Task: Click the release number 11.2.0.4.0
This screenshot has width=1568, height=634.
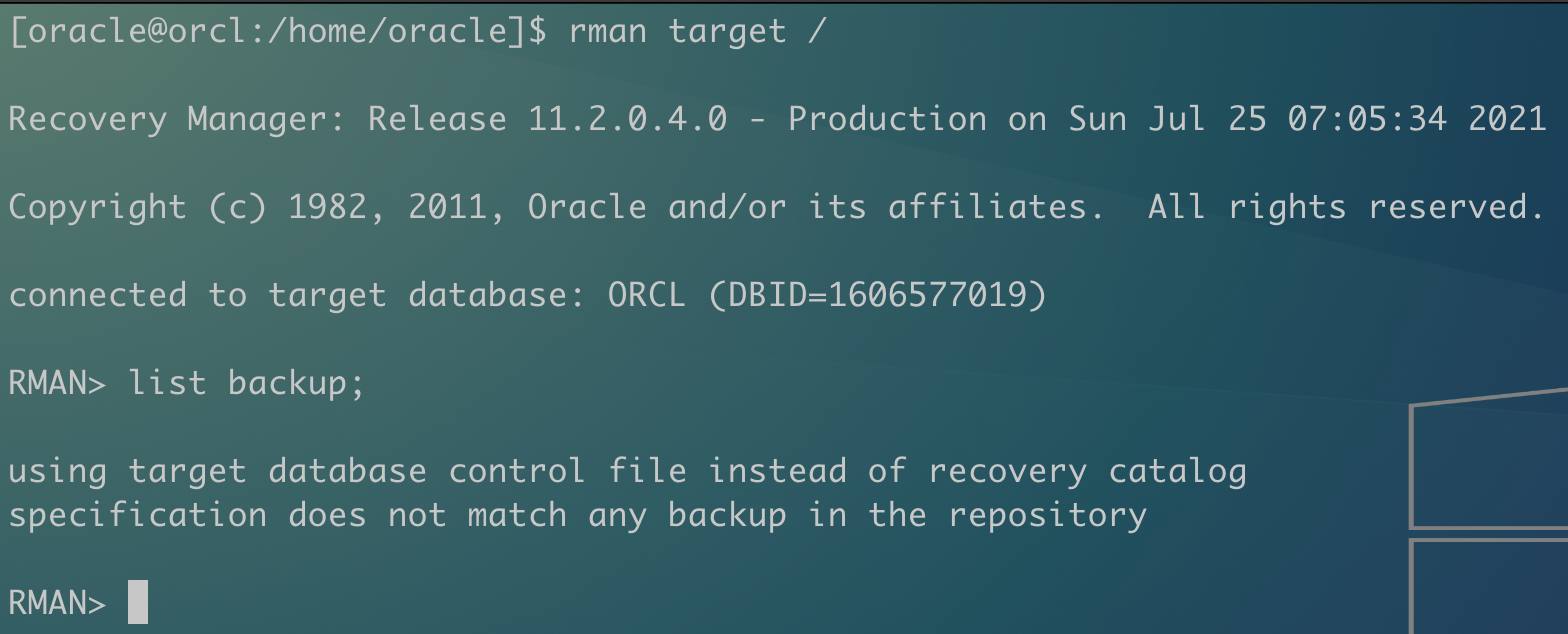Action: tap(628, 119)
